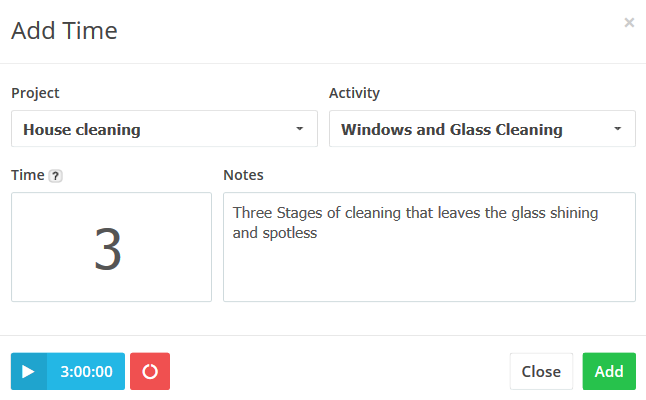Reset the timer with the red button

tap(150, 371)
